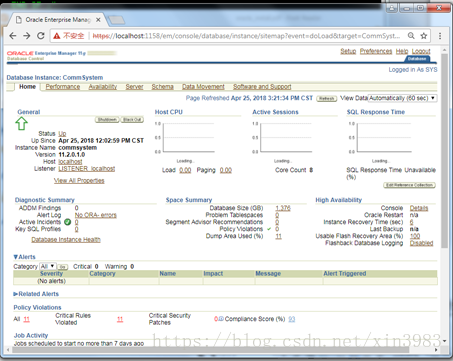
Task: Collapse the Alerts section
Action: (15, 257)
